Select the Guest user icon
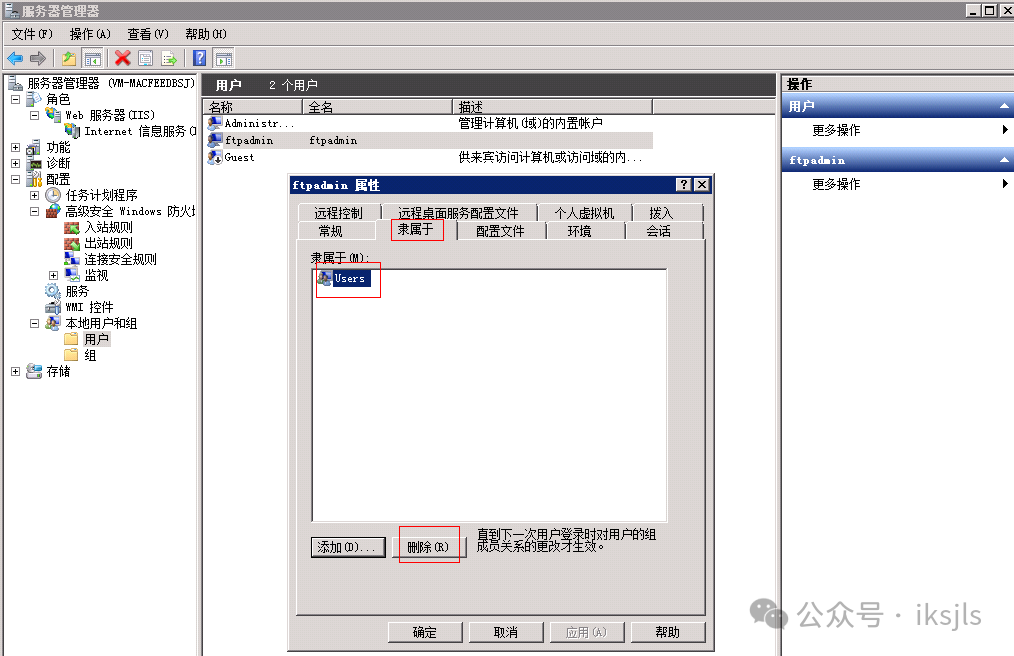This screenshot has height=656, width=1014. point(215,157)
